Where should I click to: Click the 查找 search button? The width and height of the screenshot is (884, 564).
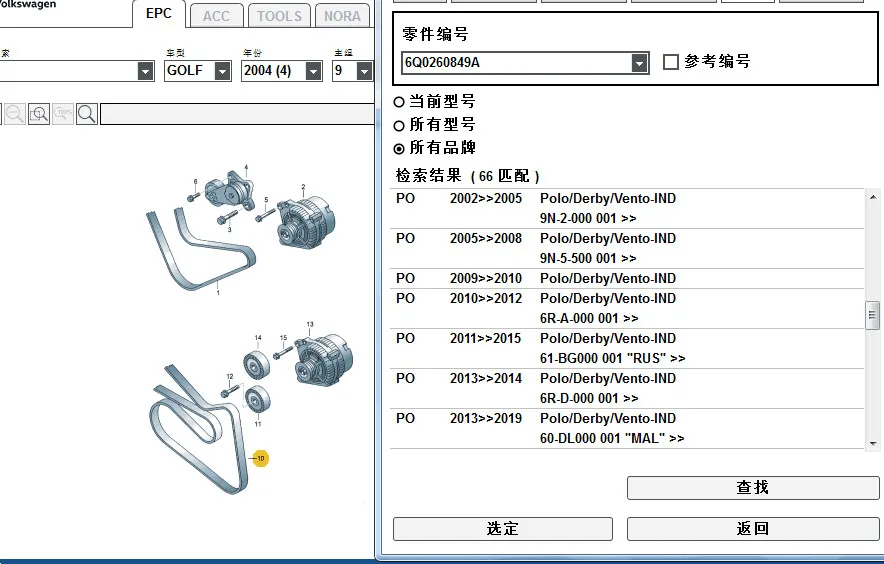(753, 487)
